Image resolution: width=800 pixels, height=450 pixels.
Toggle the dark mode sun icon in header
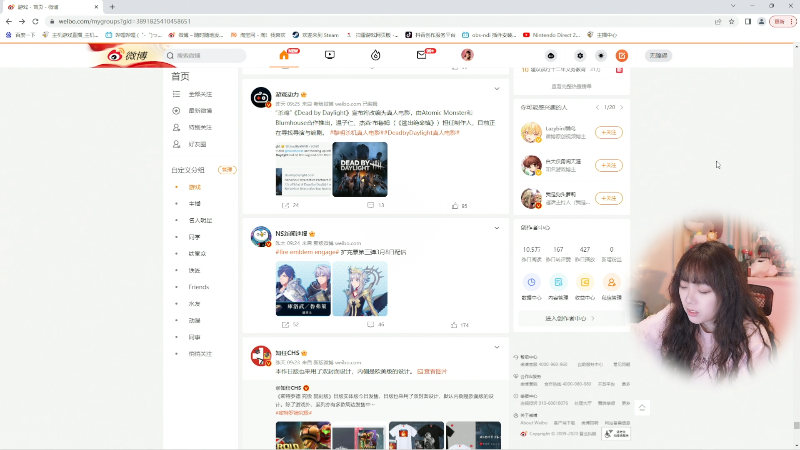(x=601, y=56)
